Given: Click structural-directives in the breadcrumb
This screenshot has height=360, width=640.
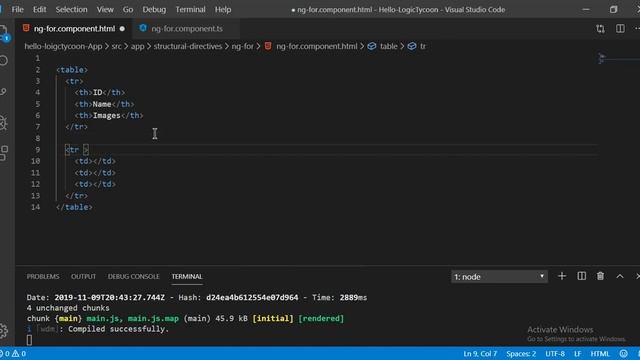Looking at the screenshot, I should (188, 46).
